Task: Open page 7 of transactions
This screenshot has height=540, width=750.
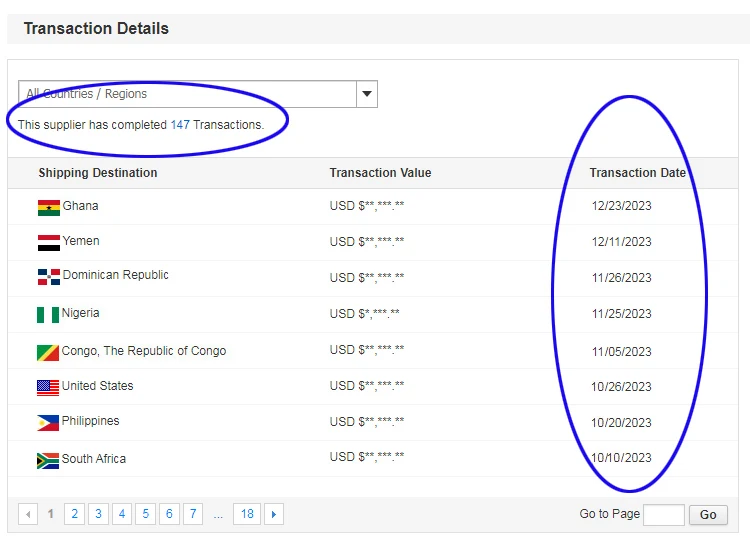Action: coord(193,514)
